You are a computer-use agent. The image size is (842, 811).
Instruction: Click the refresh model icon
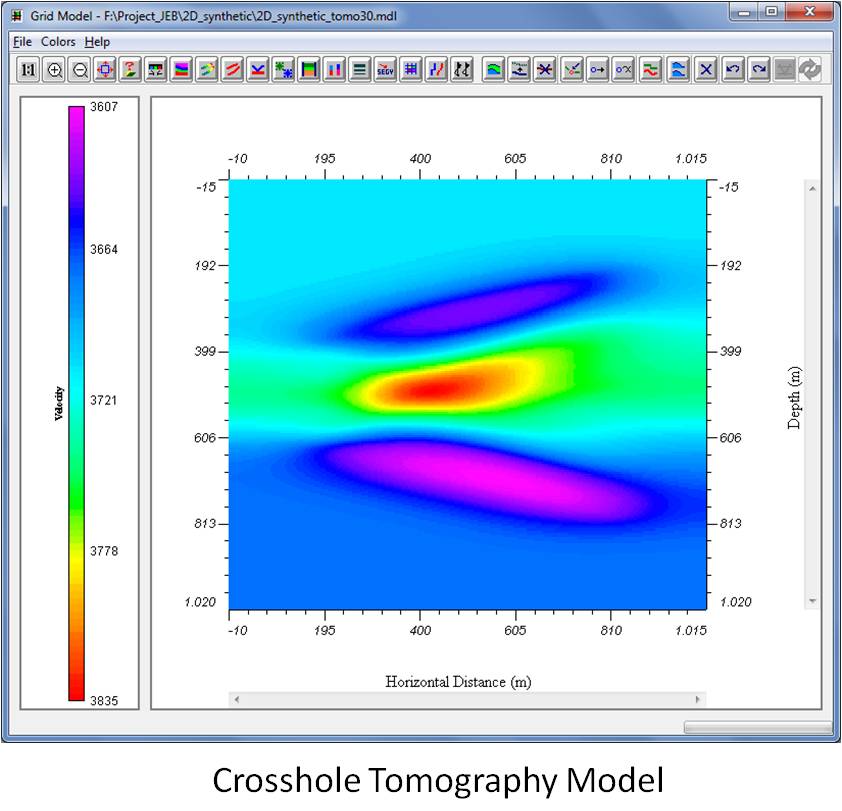[x=809, y=70]
